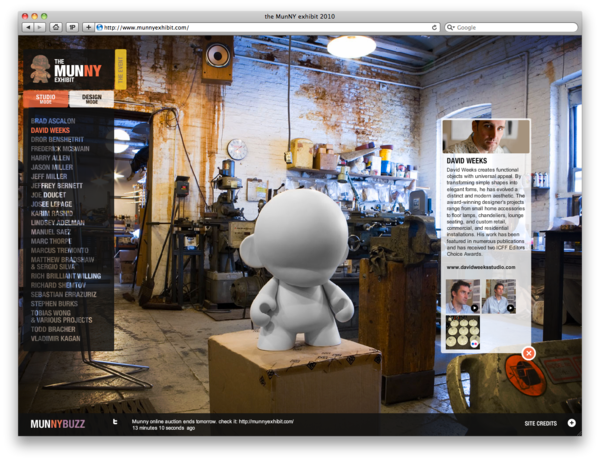Close the David Weeks info panel
This screenshot has width=600, height=461.
(528, 353)
